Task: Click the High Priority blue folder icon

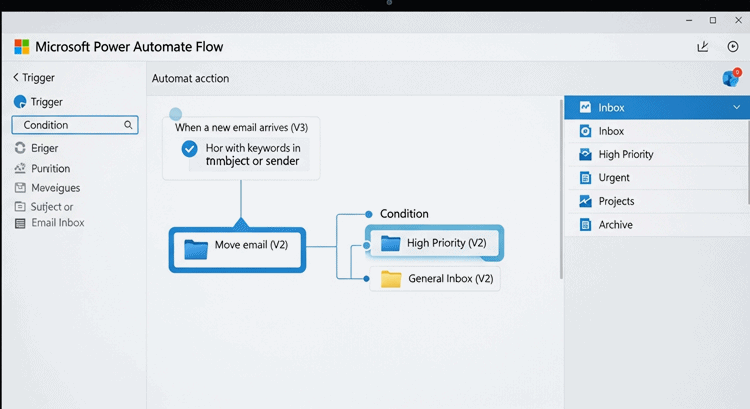Action: pyautogui.click(x=390, y=243)
